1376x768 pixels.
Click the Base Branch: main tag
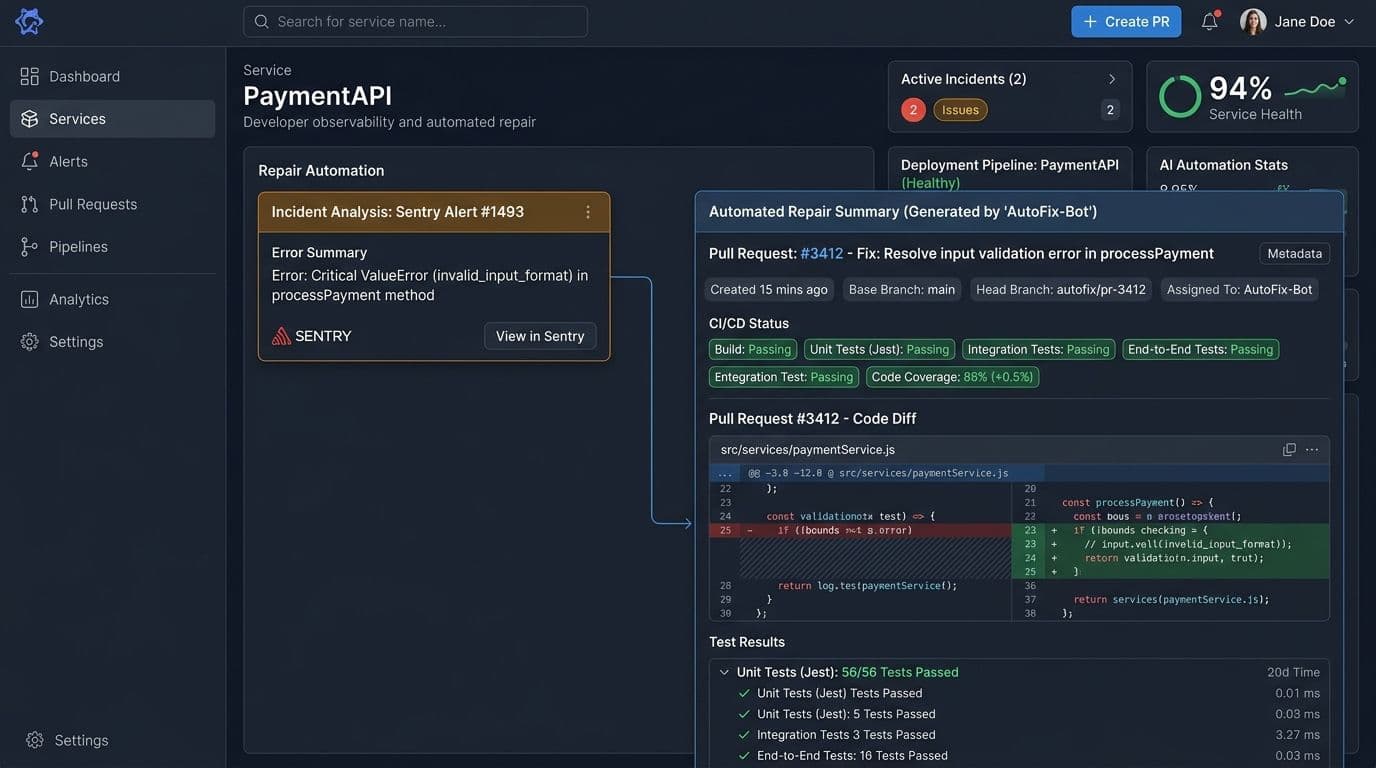click(x=902, y=290)
